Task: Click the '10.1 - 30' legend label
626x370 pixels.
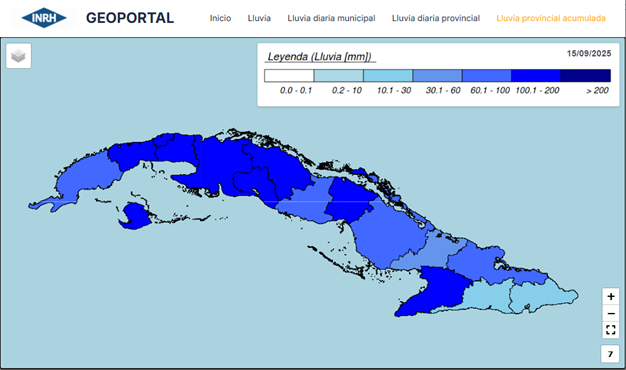Action: coord(394,91)
